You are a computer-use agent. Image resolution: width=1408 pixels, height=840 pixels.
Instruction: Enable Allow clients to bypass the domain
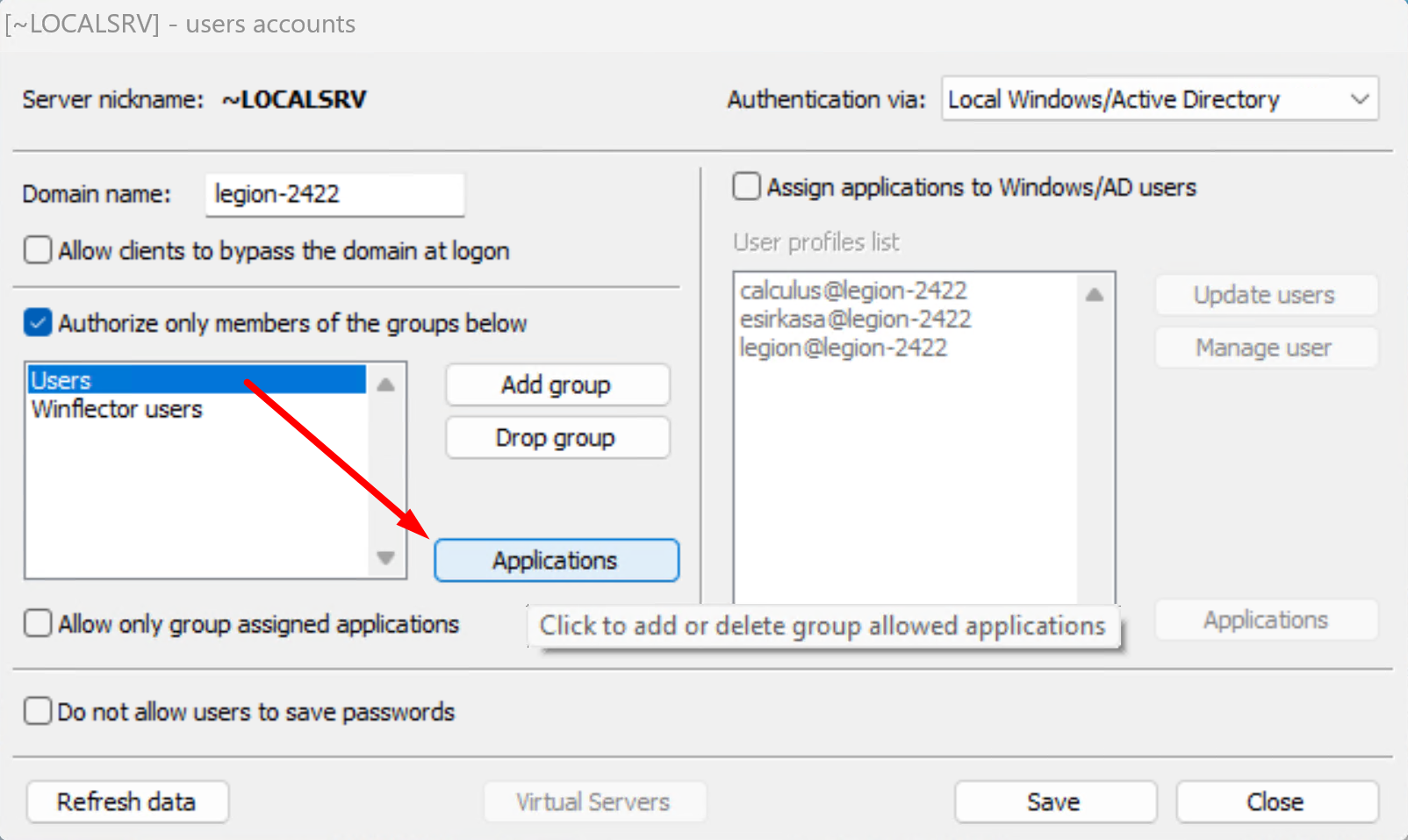coord(38,250)
